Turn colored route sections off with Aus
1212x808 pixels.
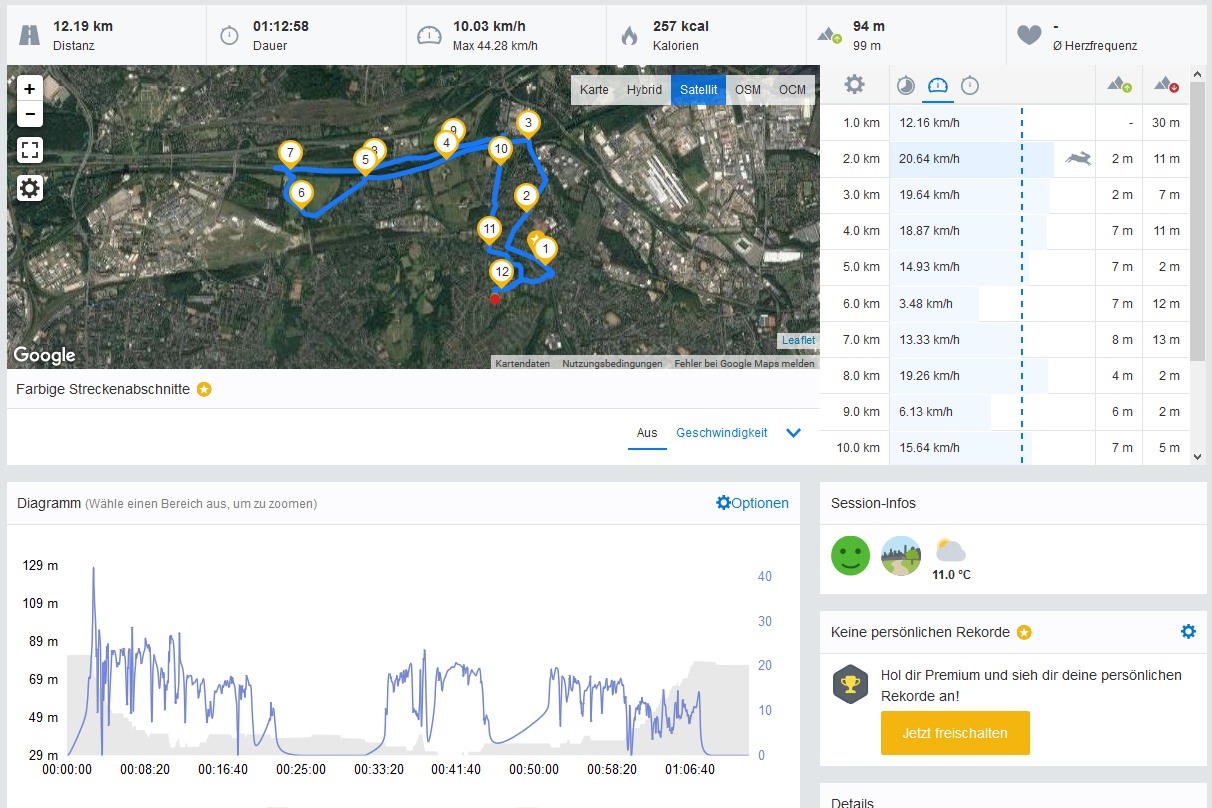(x=647, y=433)
